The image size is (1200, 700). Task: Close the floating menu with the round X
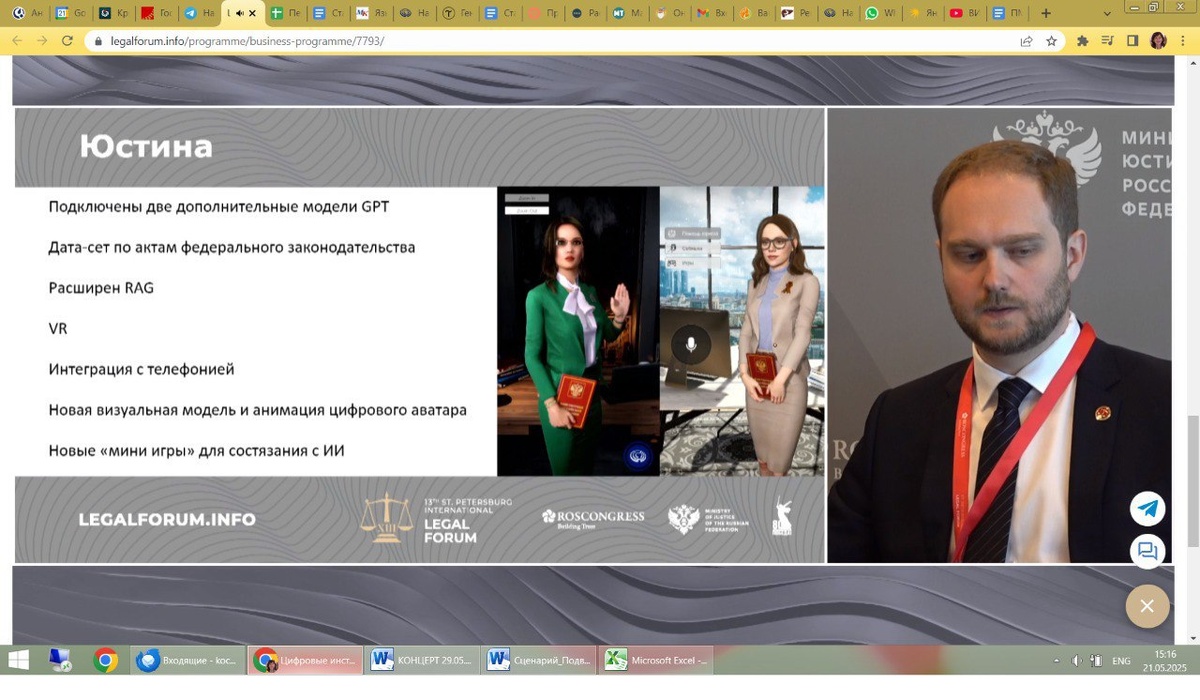tap(1147, 606)
